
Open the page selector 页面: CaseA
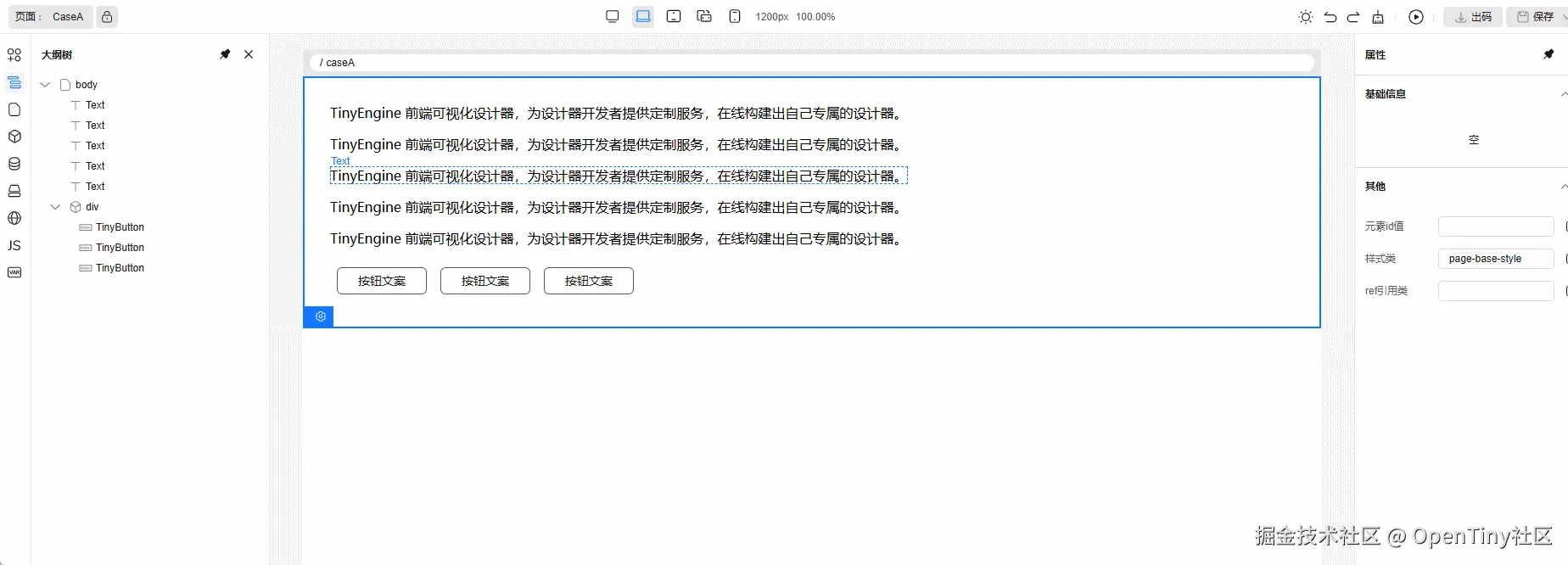tap(50, 17)
